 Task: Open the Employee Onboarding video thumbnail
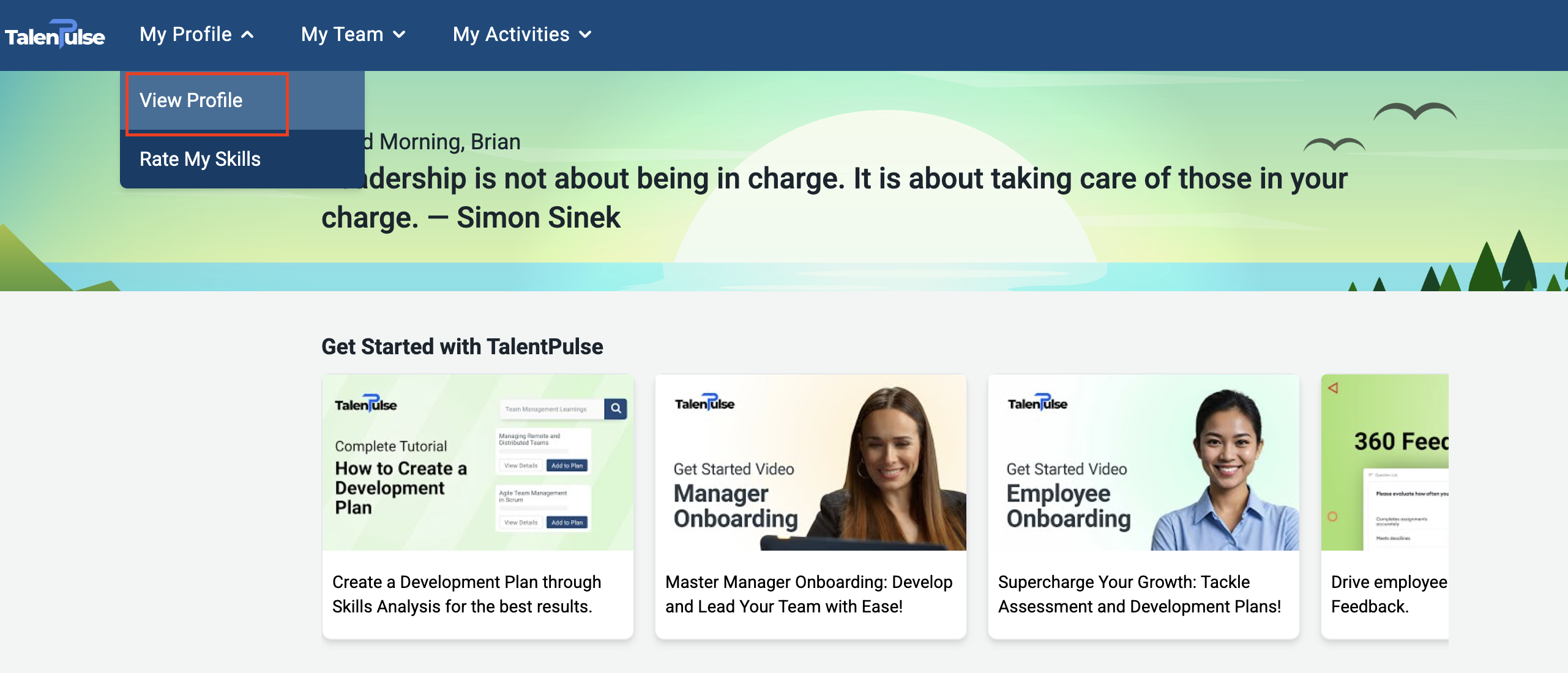pos(1143,463)
